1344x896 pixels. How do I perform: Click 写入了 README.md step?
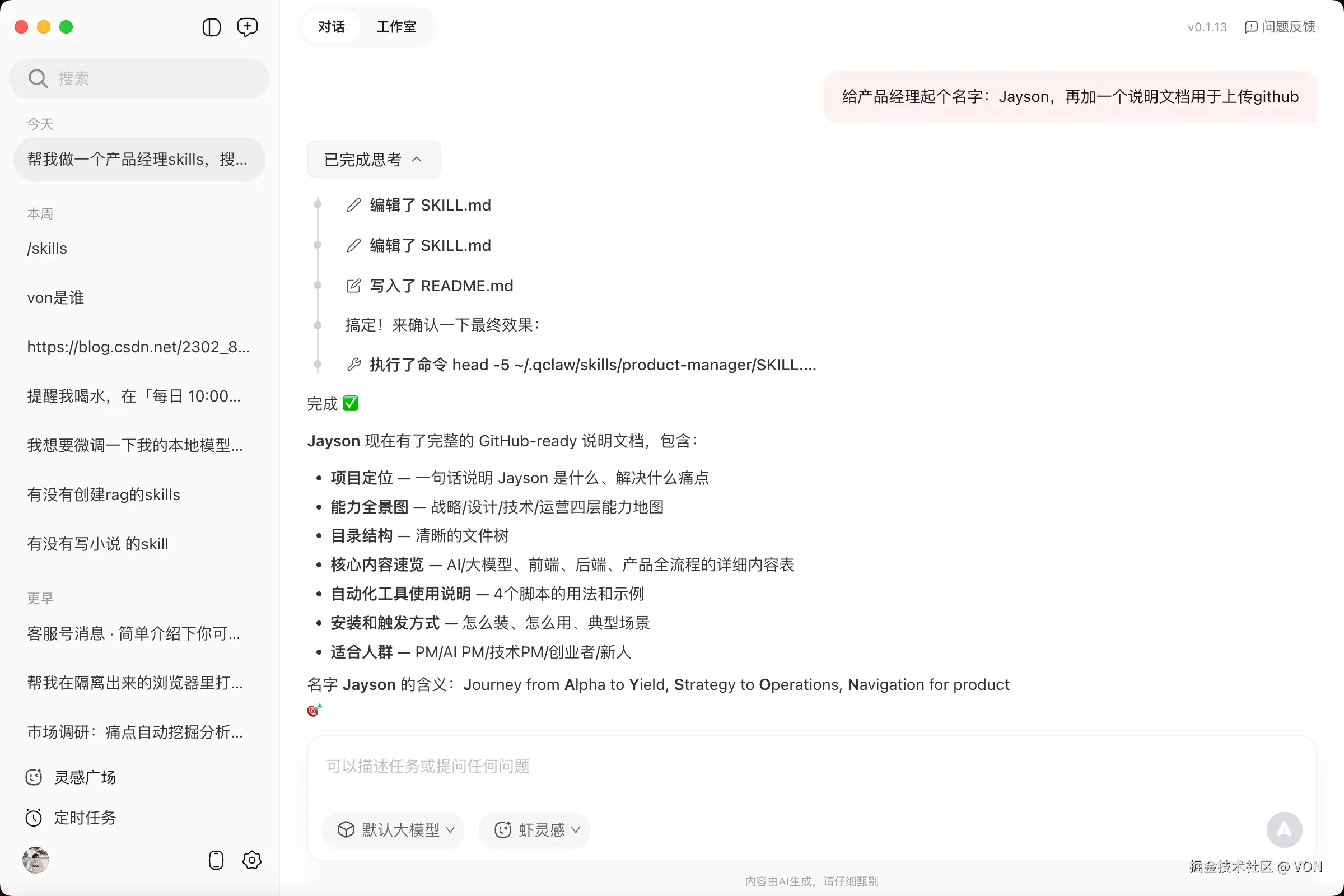[x=441, y=286]
